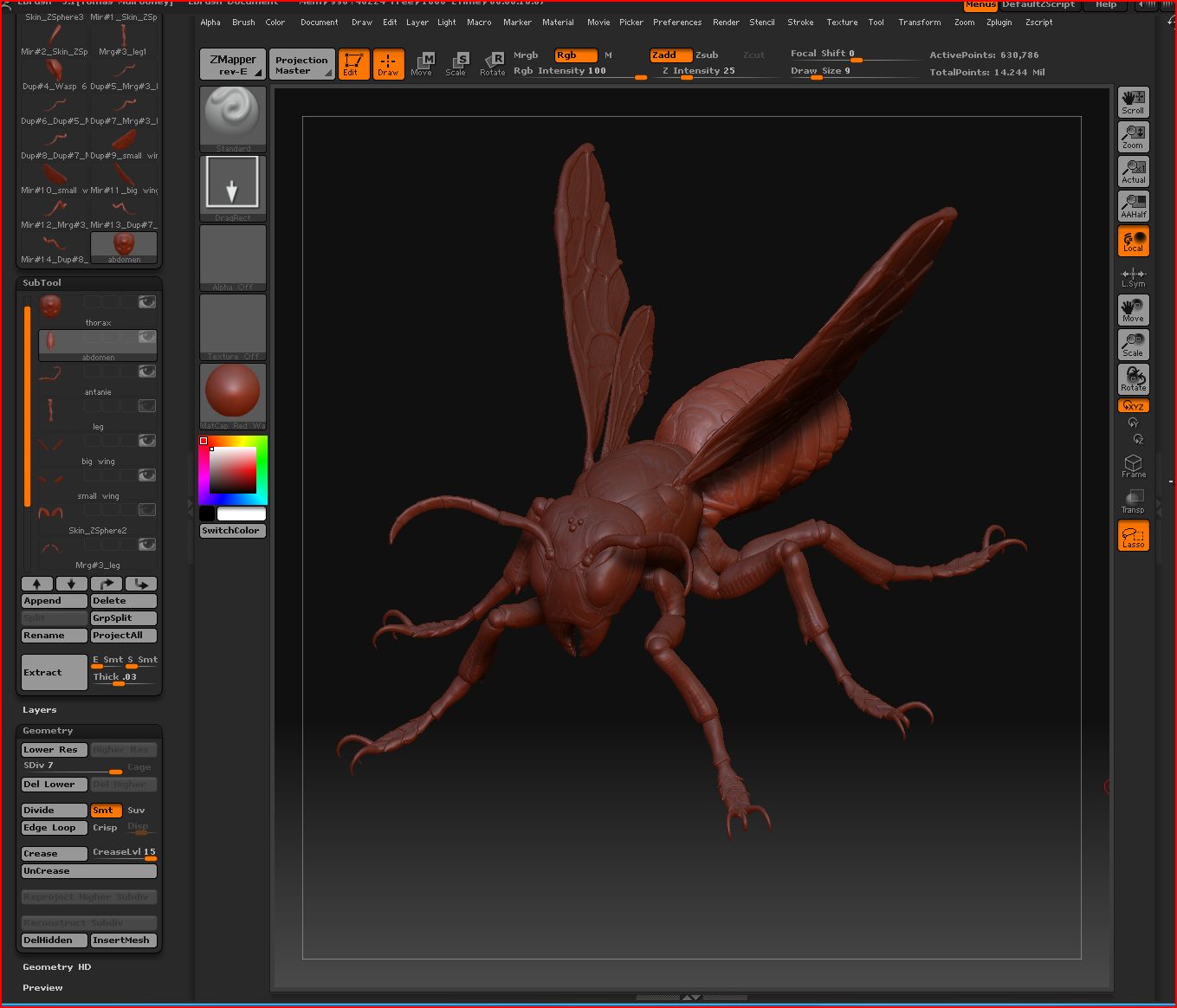Select the Scale mode icon in top toolbar

(456, 63)
